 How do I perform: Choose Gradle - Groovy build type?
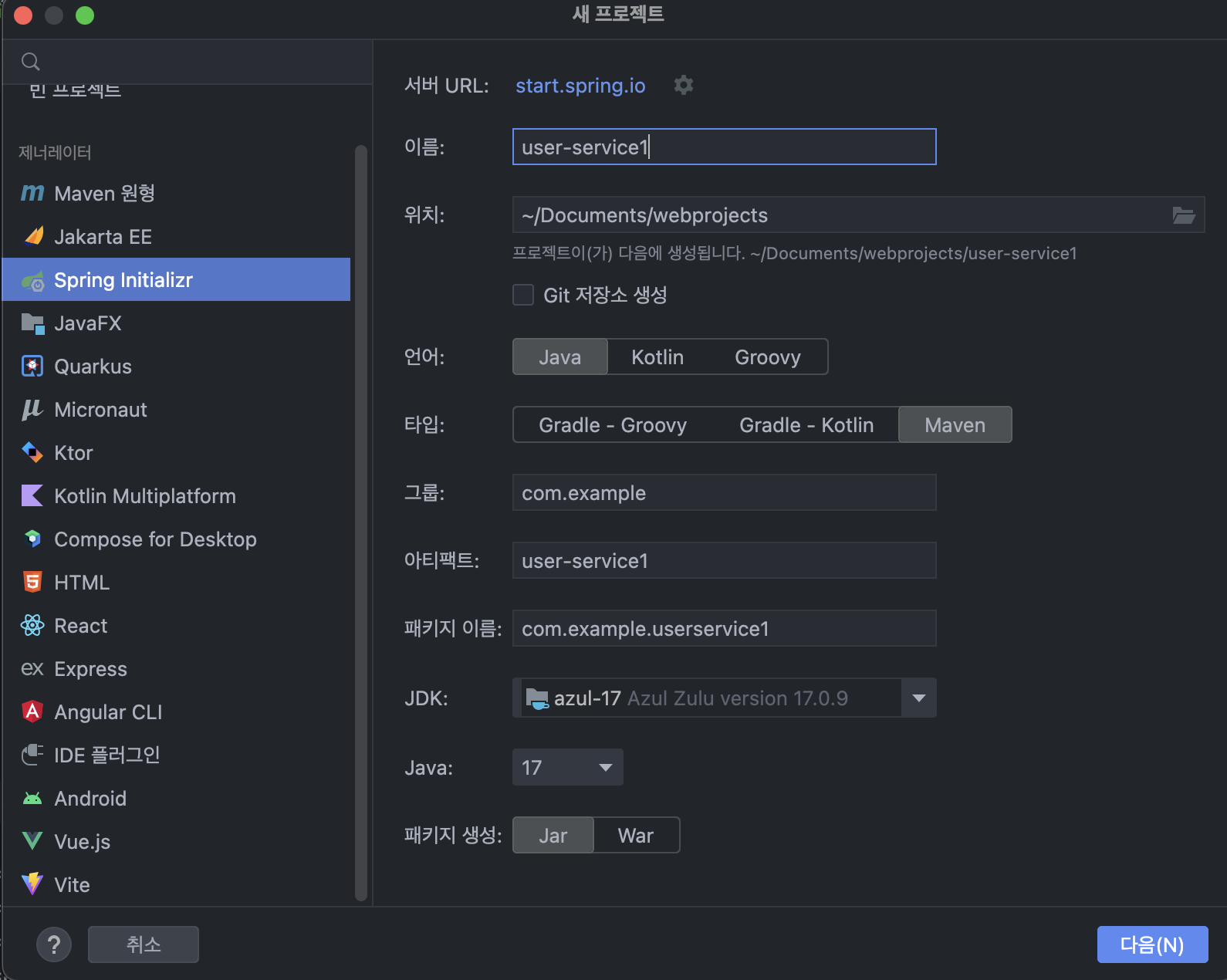[613, 425]
